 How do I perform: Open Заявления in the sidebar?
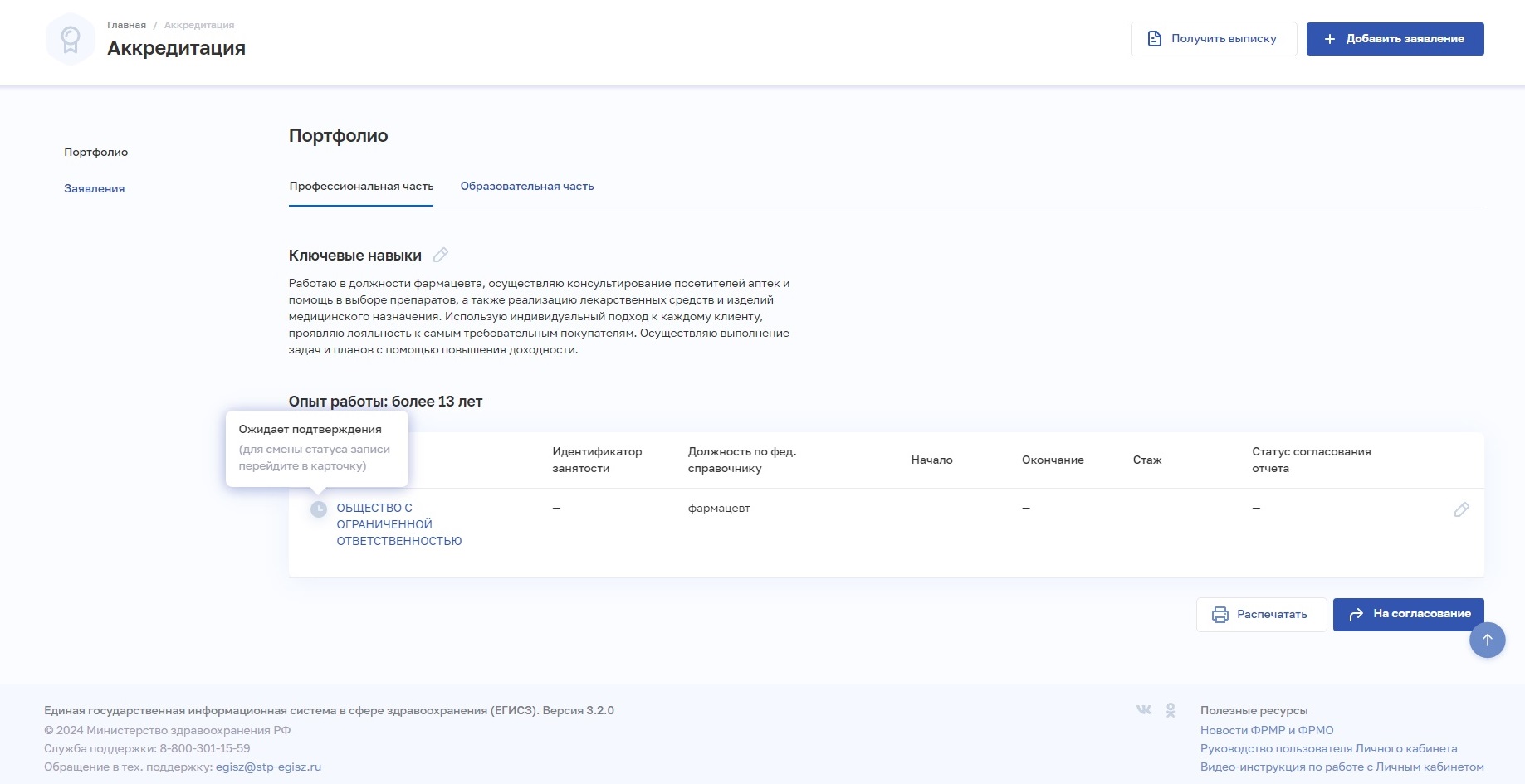(95, 188)
